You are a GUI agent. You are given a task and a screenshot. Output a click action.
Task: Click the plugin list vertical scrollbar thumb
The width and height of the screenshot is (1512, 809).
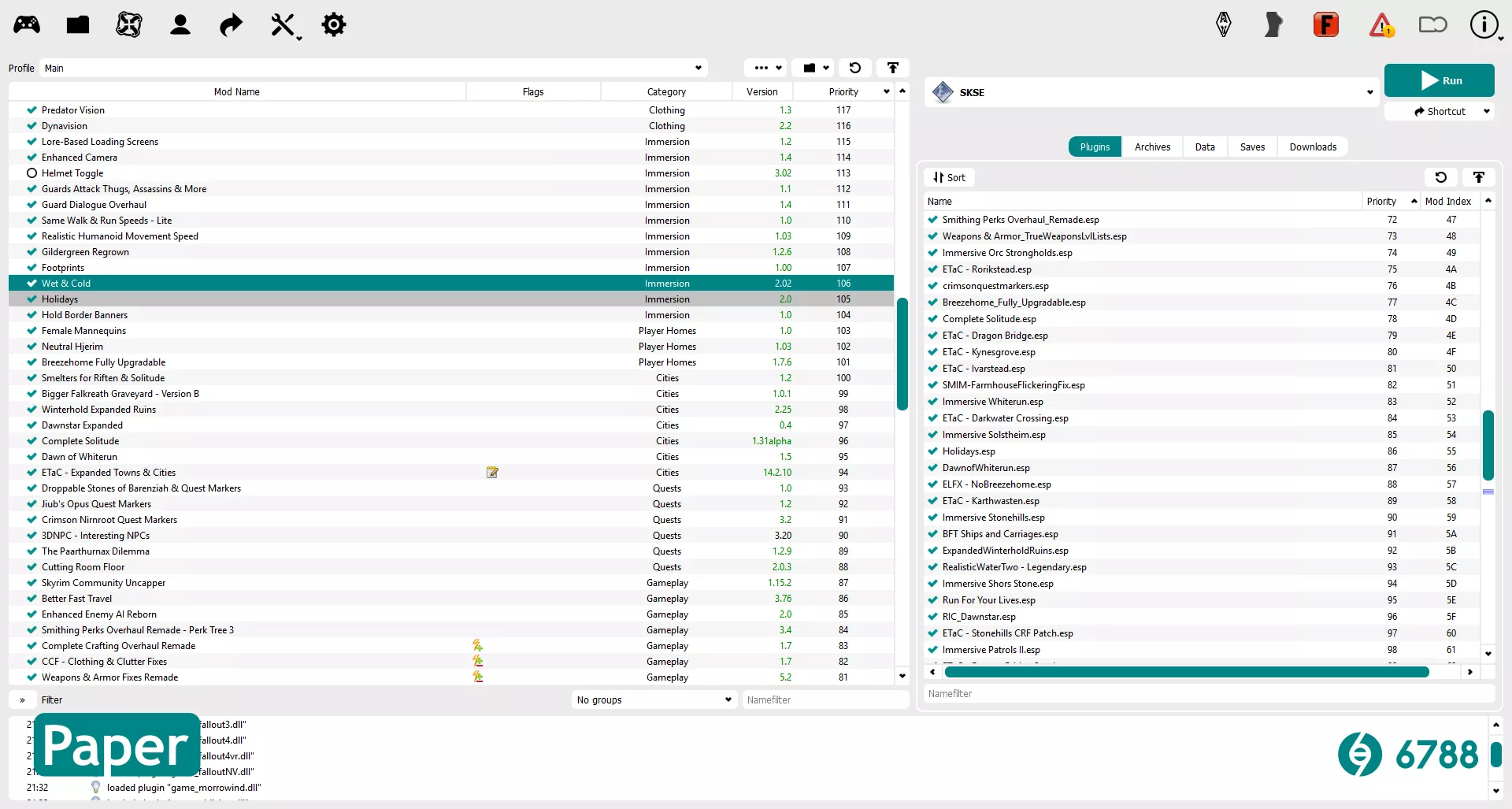click(1488, 445)
